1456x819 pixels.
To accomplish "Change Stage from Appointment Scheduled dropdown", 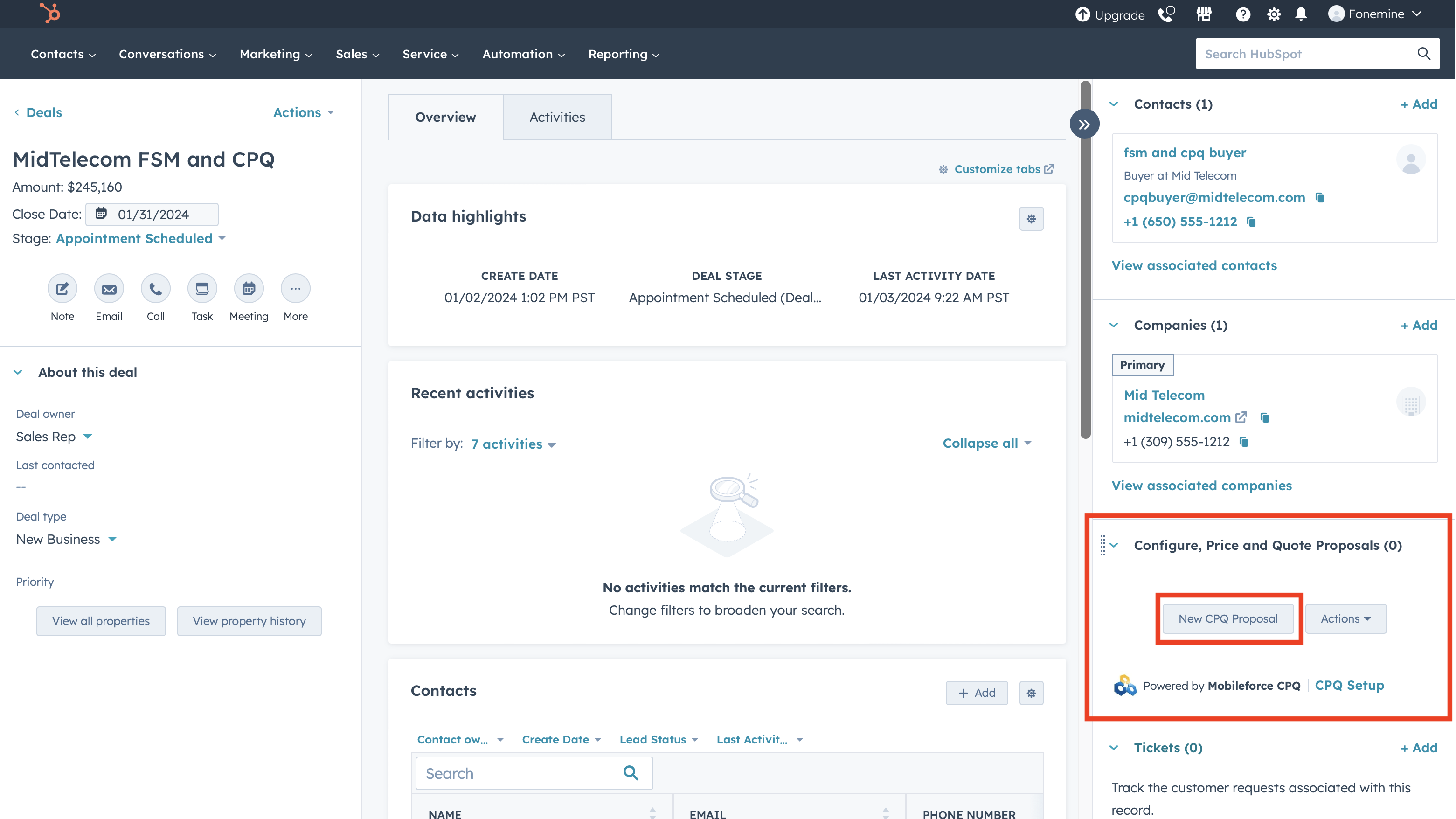I will click(x=141, y=238).
